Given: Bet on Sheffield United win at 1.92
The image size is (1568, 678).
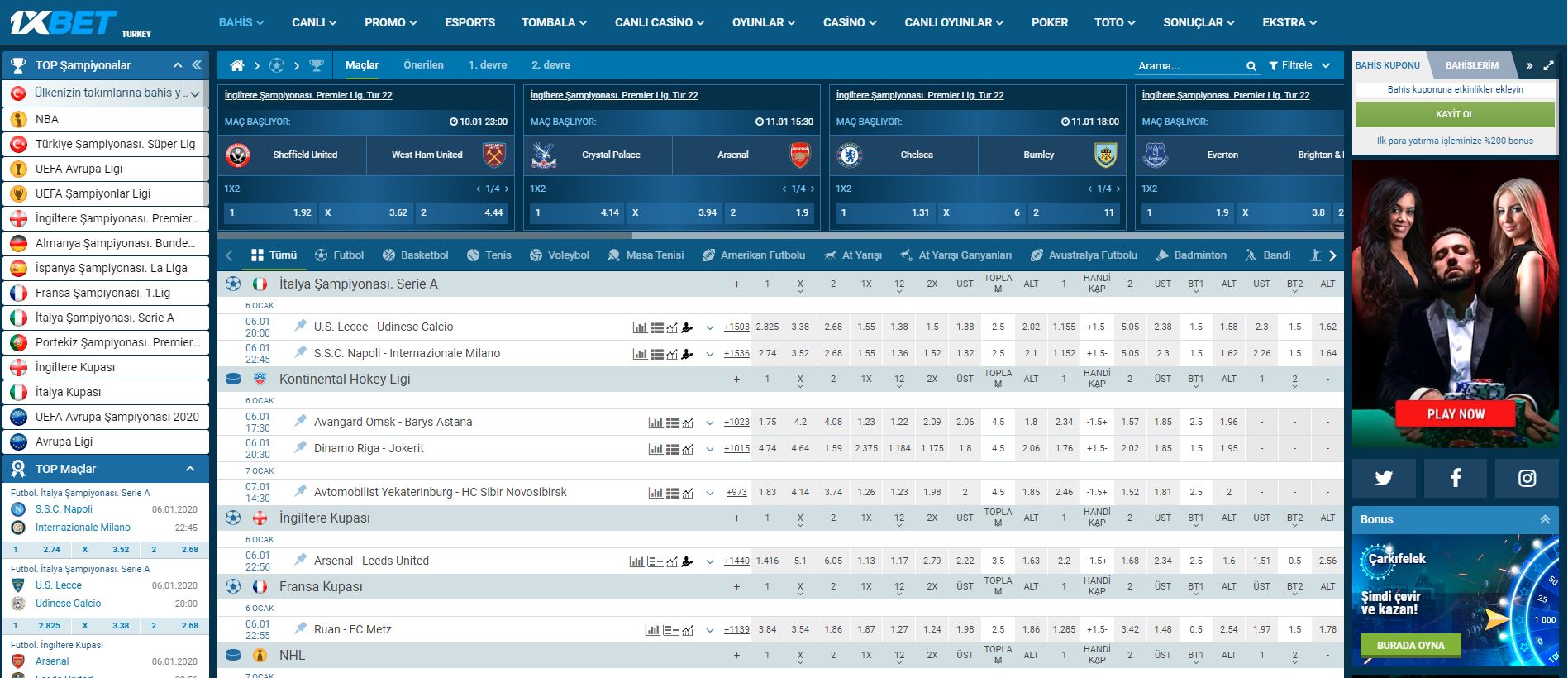Looking at the screenshot, I should [270, 212].
